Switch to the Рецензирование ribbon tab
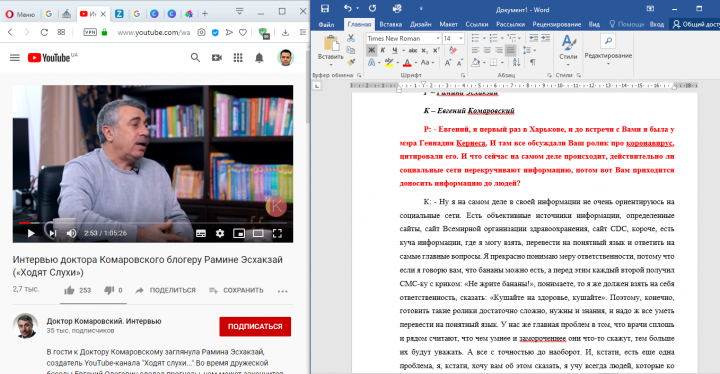 [x=557, y=24]
